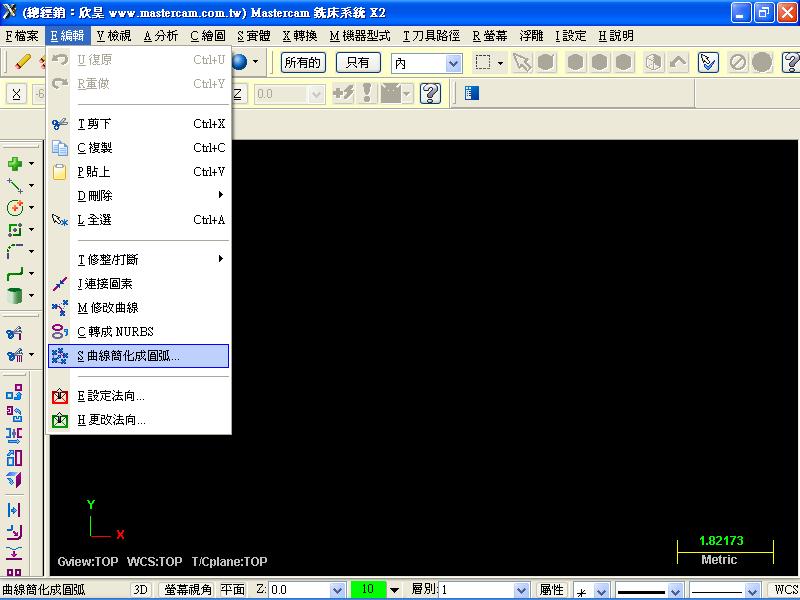Image resolution: width=800 pixels, height=600 pixels.
Task: Click the verify selection checkmark arrow icon
Action: click(x=708, y=62)
